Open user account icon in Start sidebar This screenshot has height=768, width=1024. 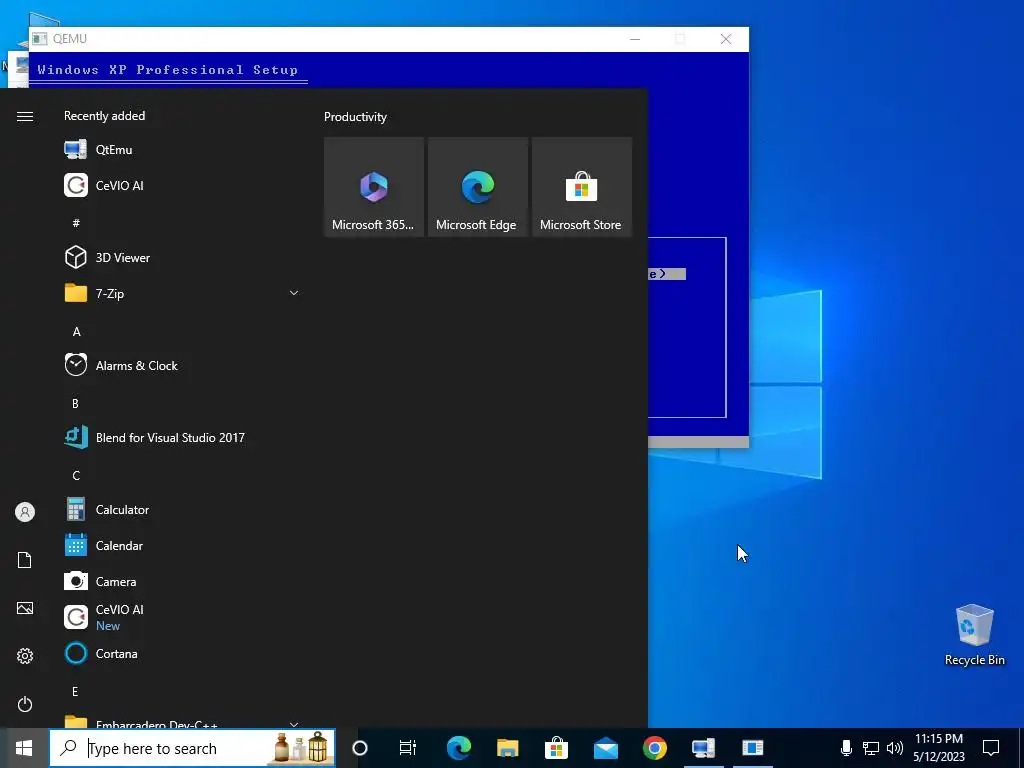pos(25,512)
